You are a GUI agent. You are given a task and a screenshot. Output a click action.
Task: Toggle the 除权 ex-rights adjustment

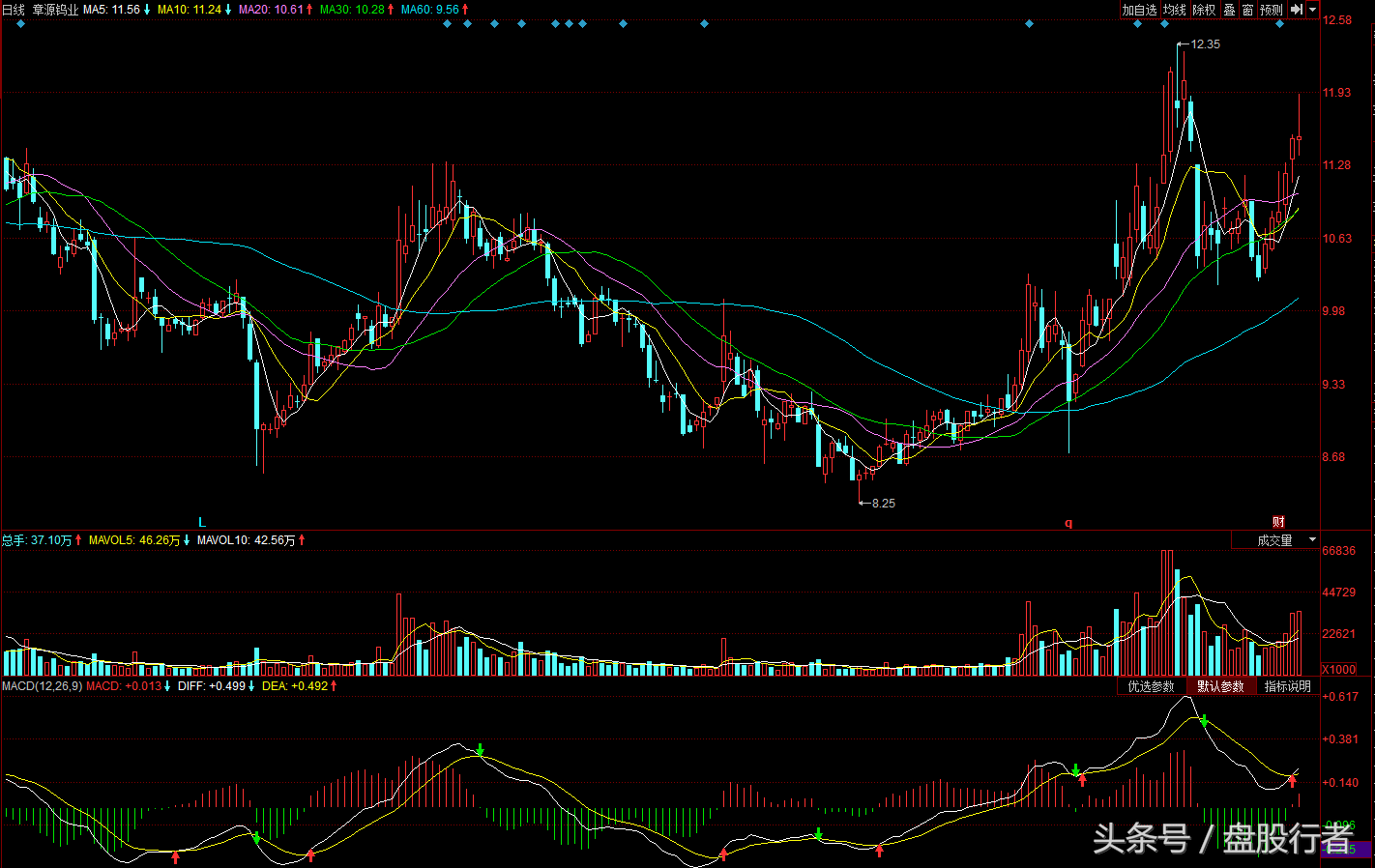(1204, 10)
